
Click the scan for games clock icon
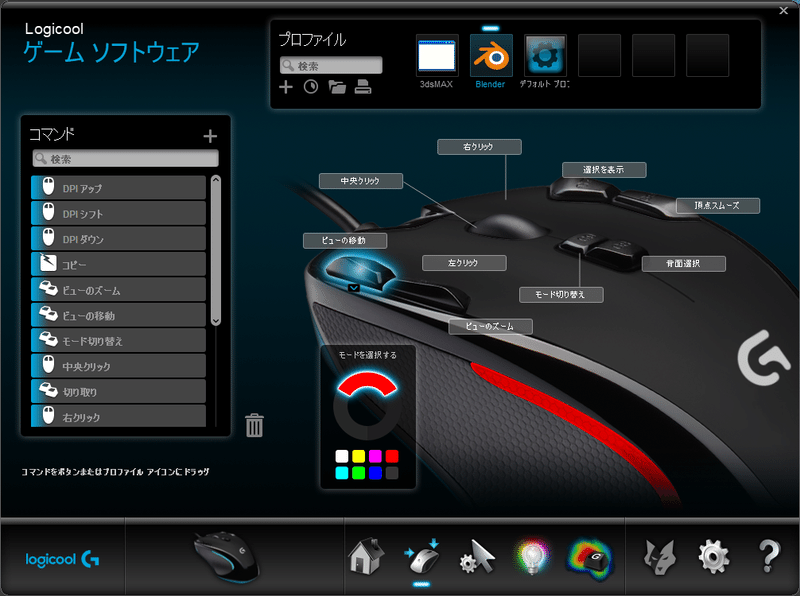pos(311,87)
